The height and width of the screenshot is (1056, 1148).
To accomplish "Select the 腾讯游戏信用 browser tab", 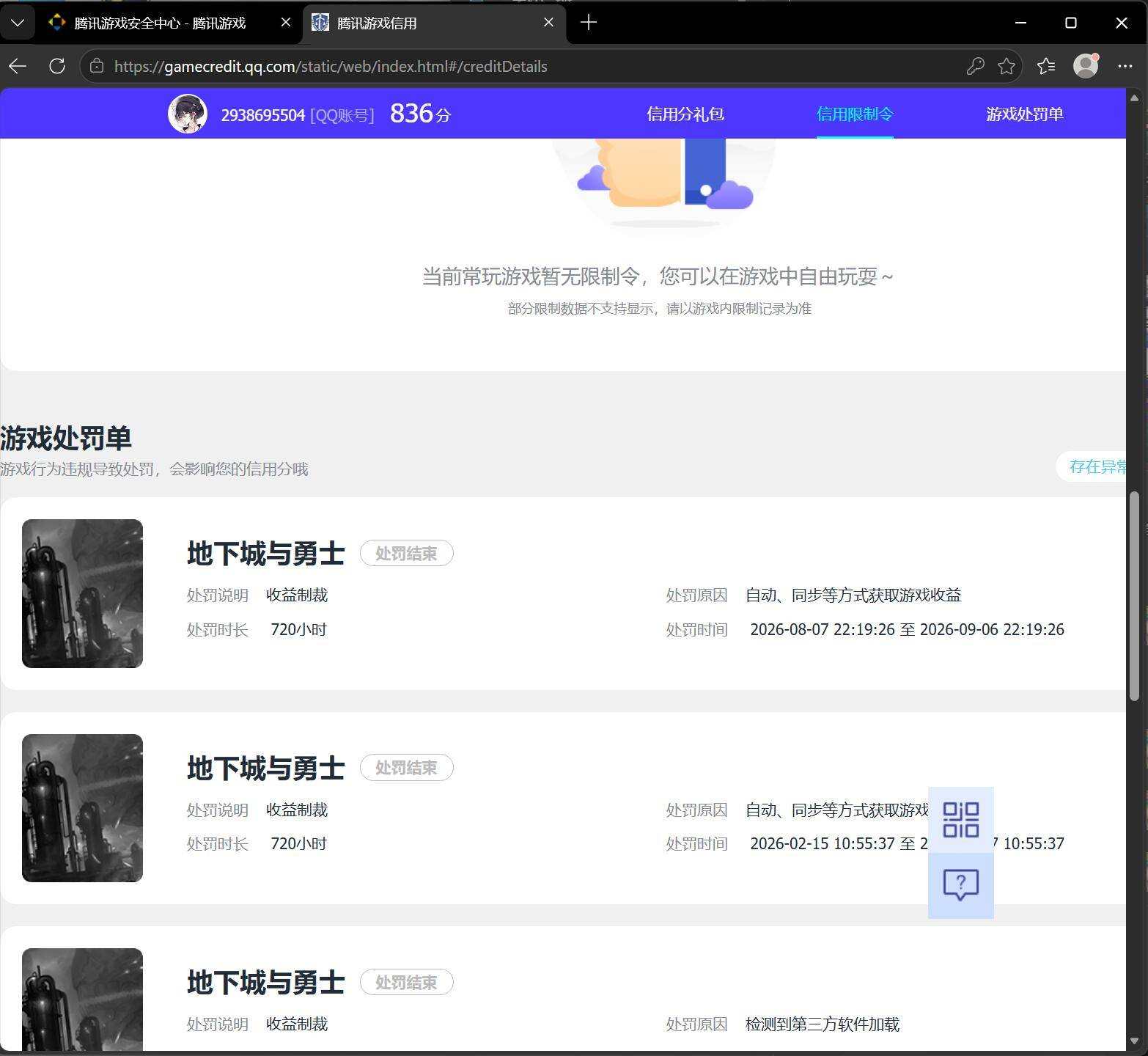I will pos(433,23).
